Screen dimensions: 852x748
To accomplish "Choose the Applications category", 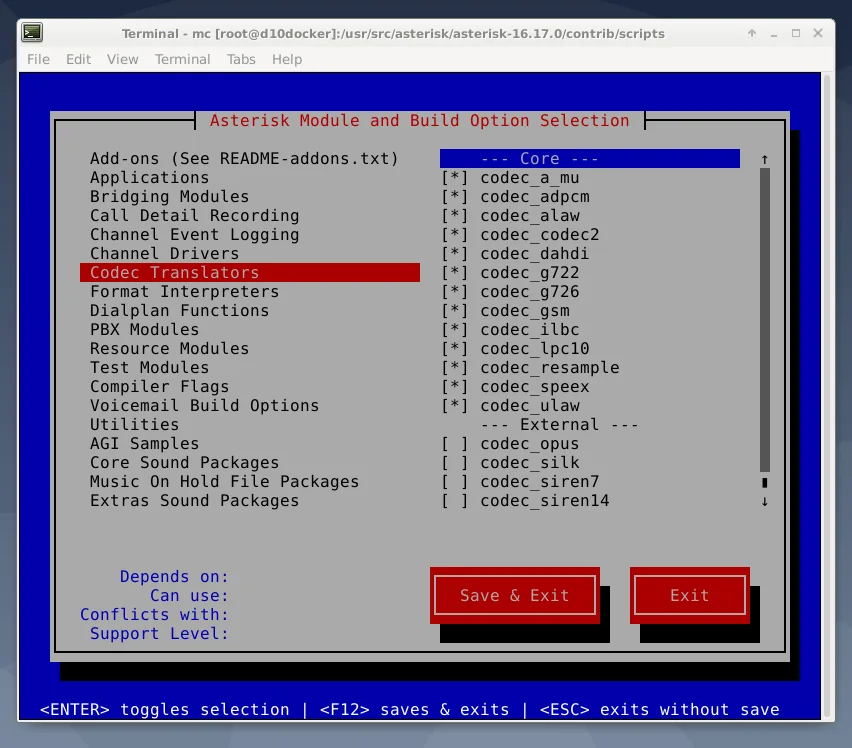I will click(149, 178).
